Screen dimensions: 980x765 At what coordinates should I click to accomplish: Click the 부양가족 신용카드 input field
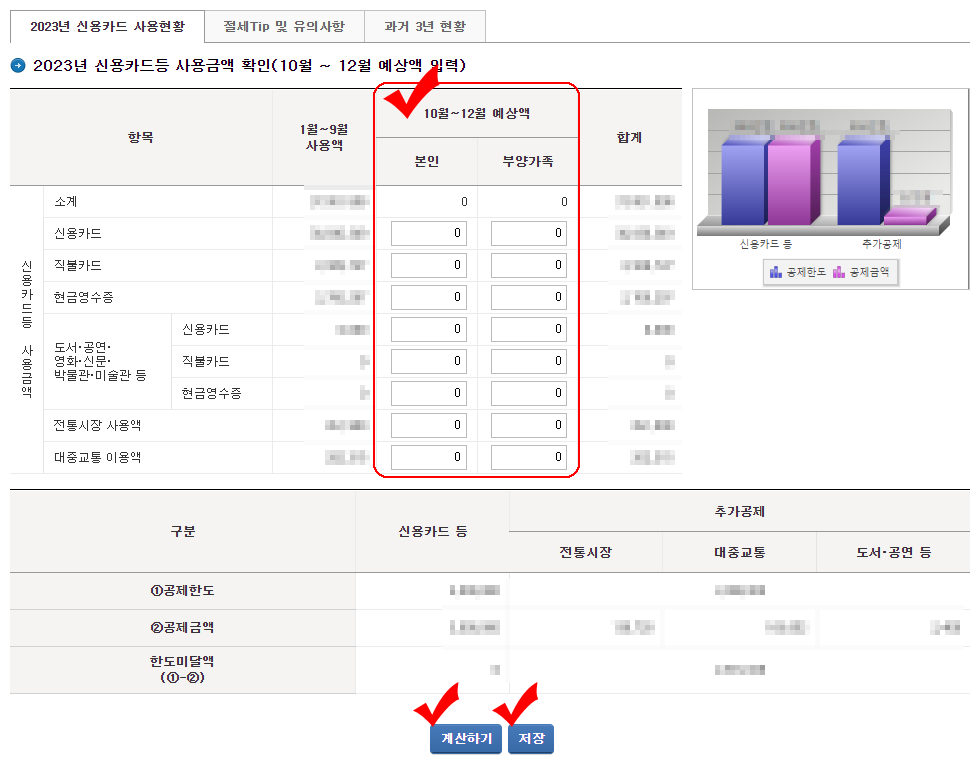tap(527, 233)
